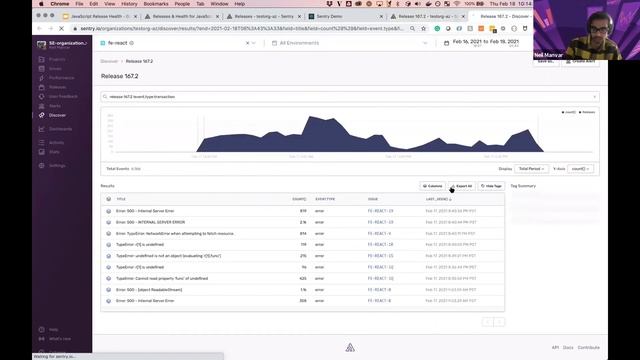Open 'TypeError: undefined is not an object' row title
The image size is (640, 360).
pyautogui.click(x=169, y=256)
